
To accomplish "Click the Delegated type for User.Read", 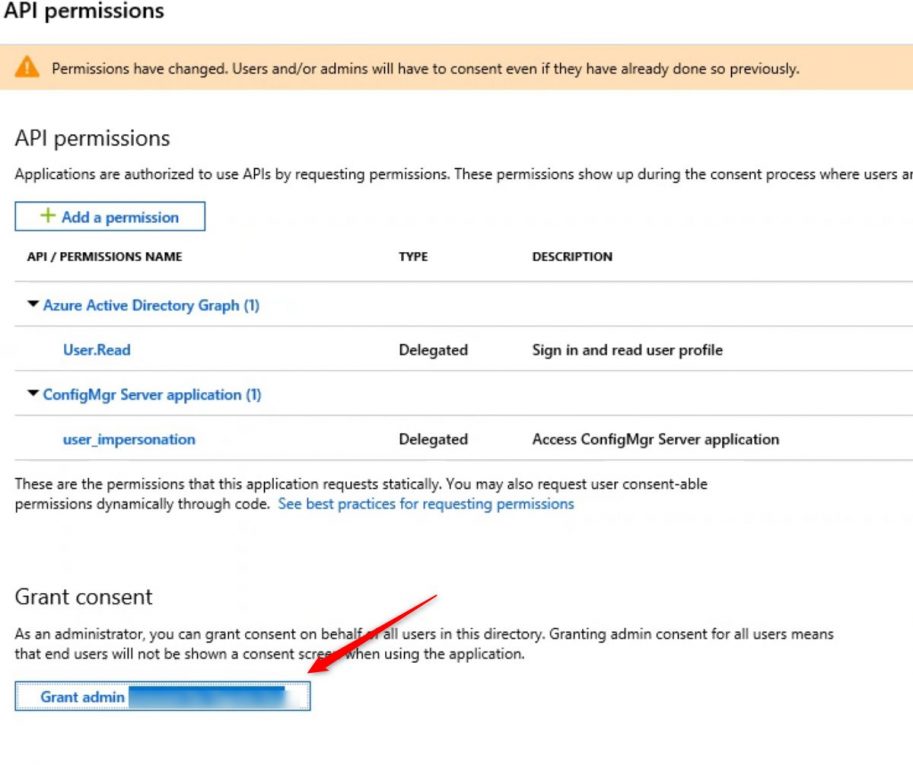I will tap(434, 350).
